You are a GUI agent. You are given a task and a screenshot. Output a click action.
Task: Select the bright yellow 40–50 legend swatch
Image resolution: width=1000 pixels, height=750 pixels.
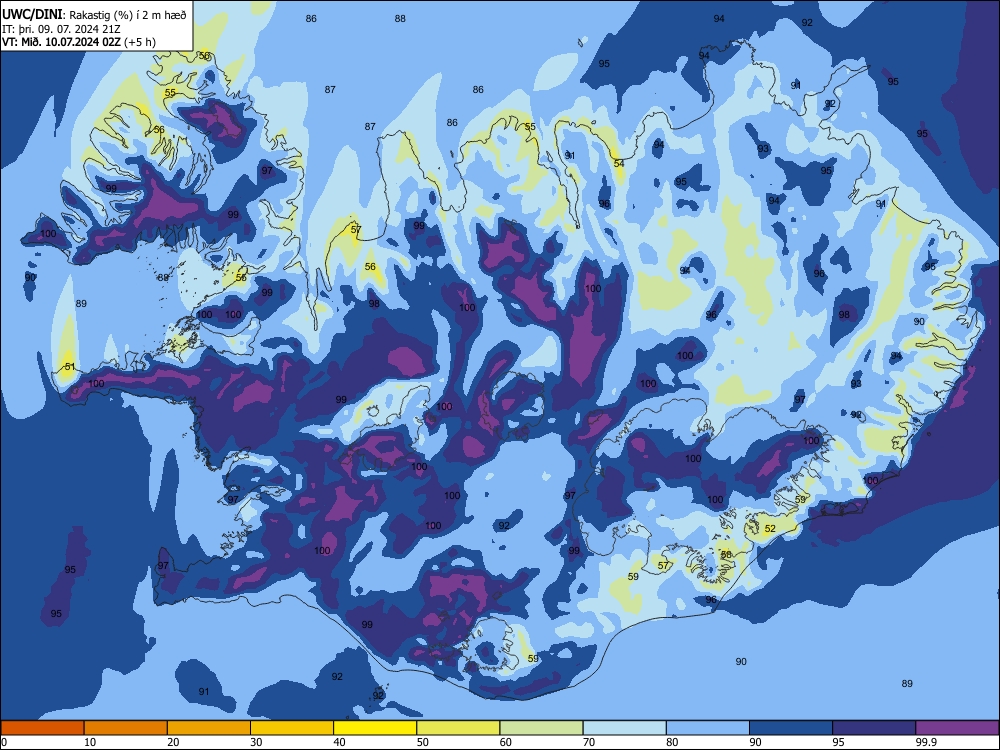coord(375,728)
